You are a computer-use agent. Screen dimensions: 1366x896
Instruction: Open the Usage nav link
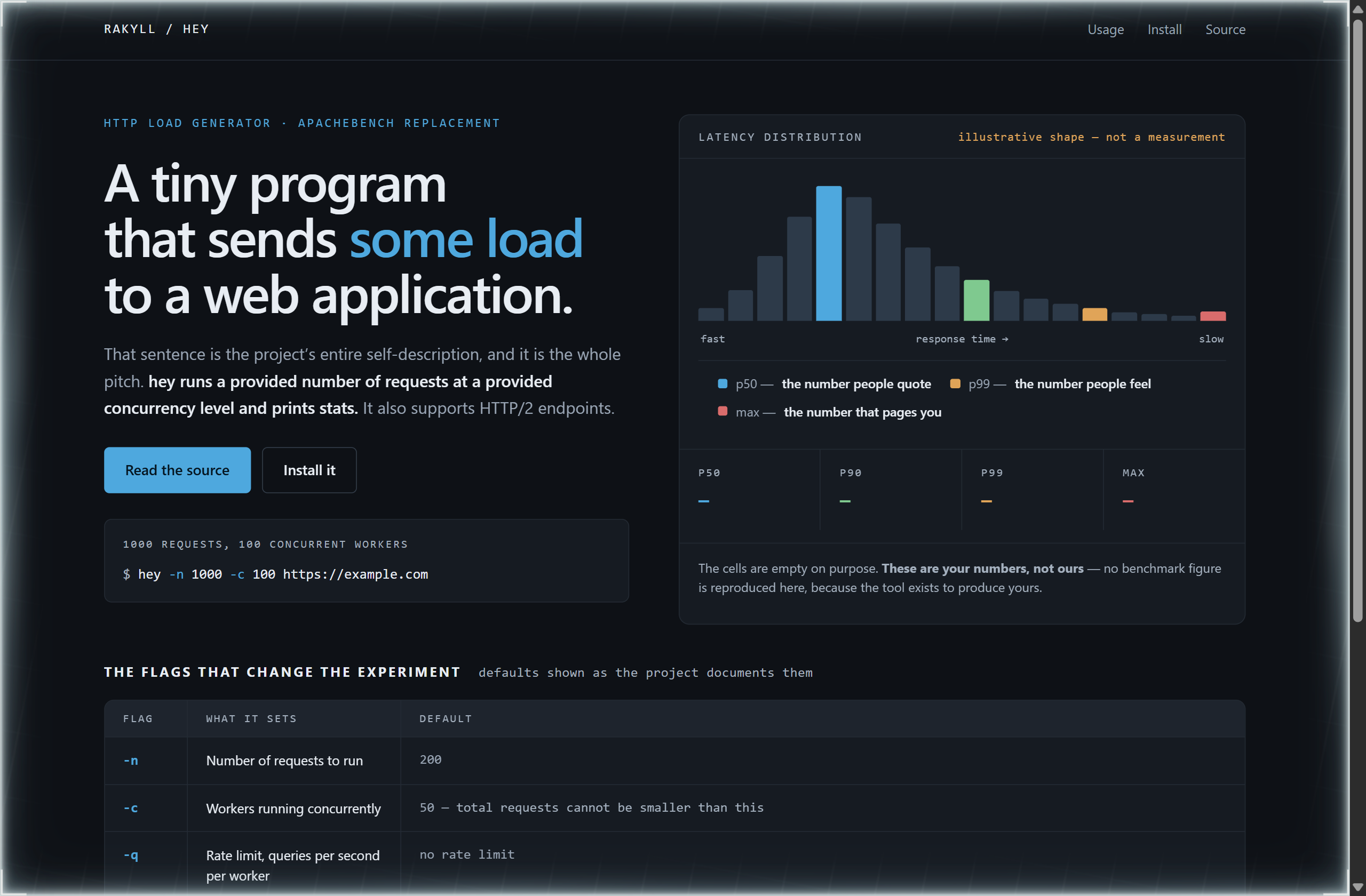[x=1106, y=29]
